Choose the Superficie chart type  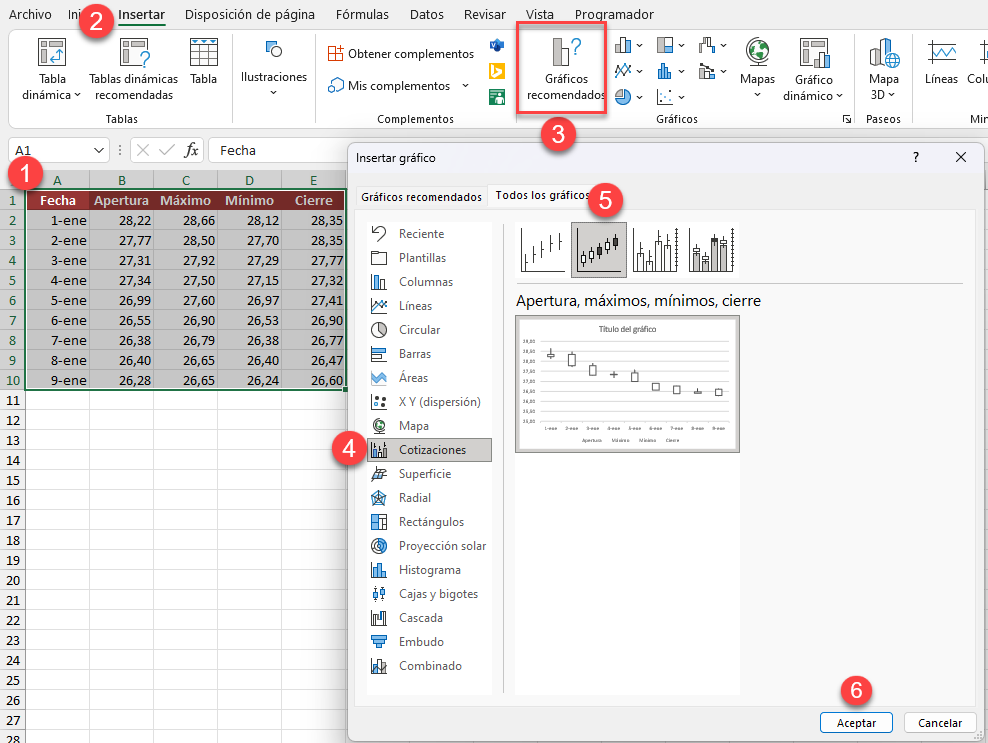[429, 474]
